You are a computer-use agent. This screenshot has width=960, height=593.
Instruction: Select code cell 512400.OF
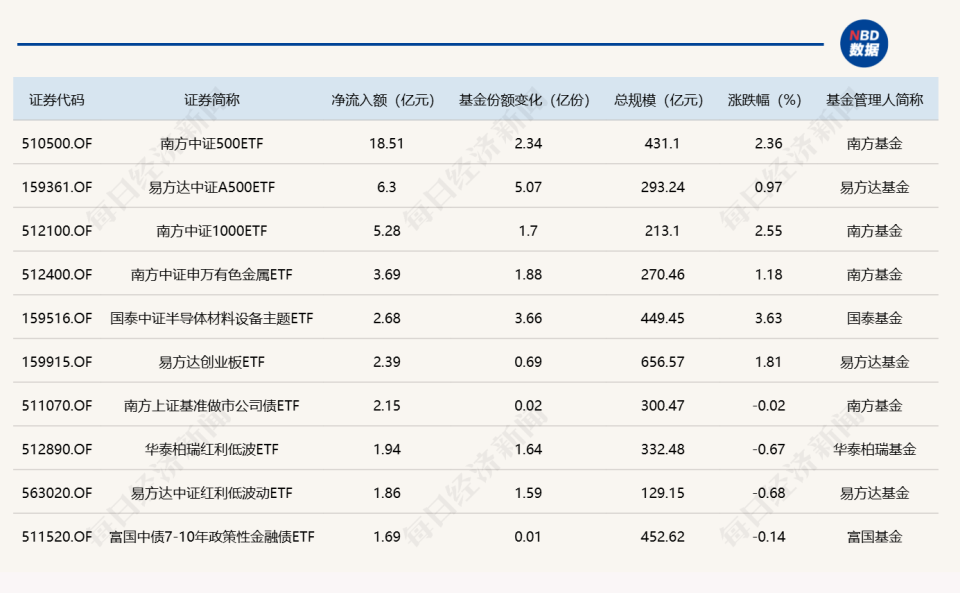click(x=57, y=274)
